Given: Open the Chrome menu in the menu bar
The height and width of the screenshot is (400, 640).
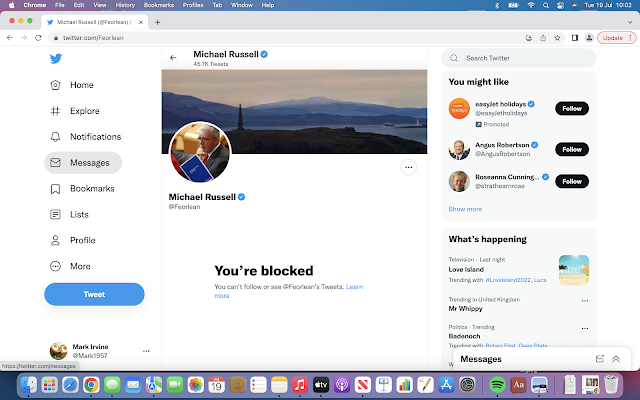Looking at the screenshot, I should [35, 5].
